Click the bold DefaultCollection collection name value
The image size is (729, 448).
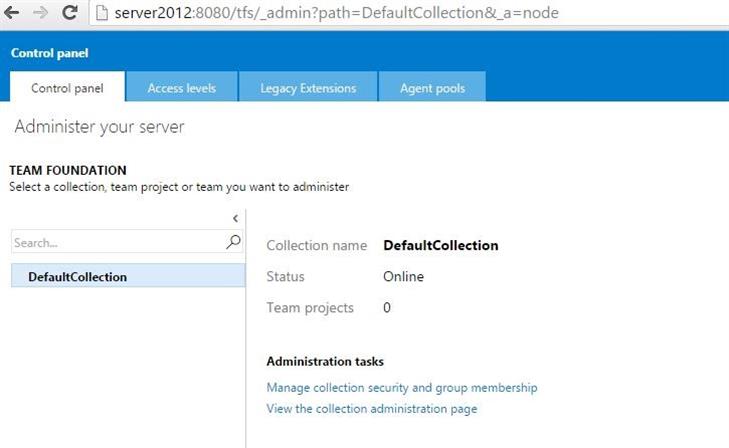[x=440, y=245]
